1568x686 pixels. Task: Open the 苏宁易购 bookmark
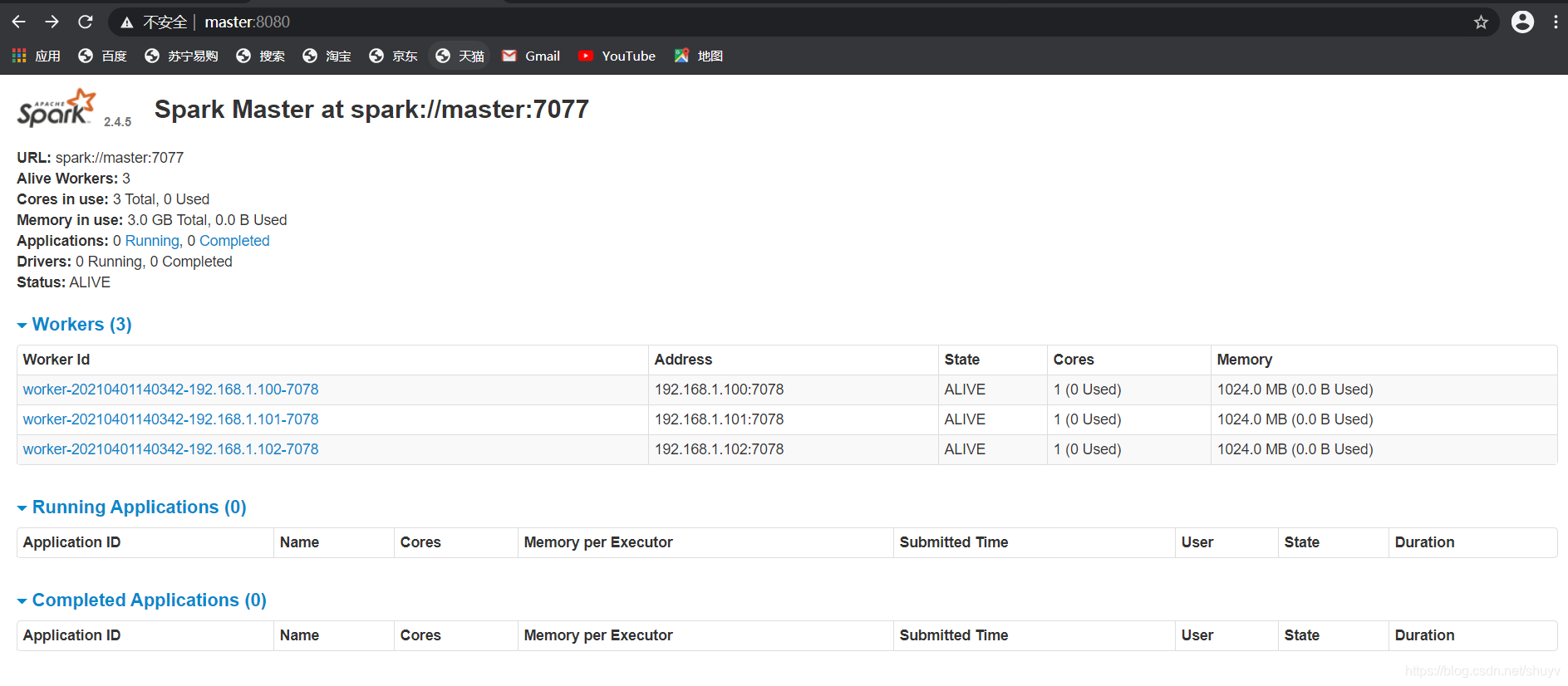point(181,56)
